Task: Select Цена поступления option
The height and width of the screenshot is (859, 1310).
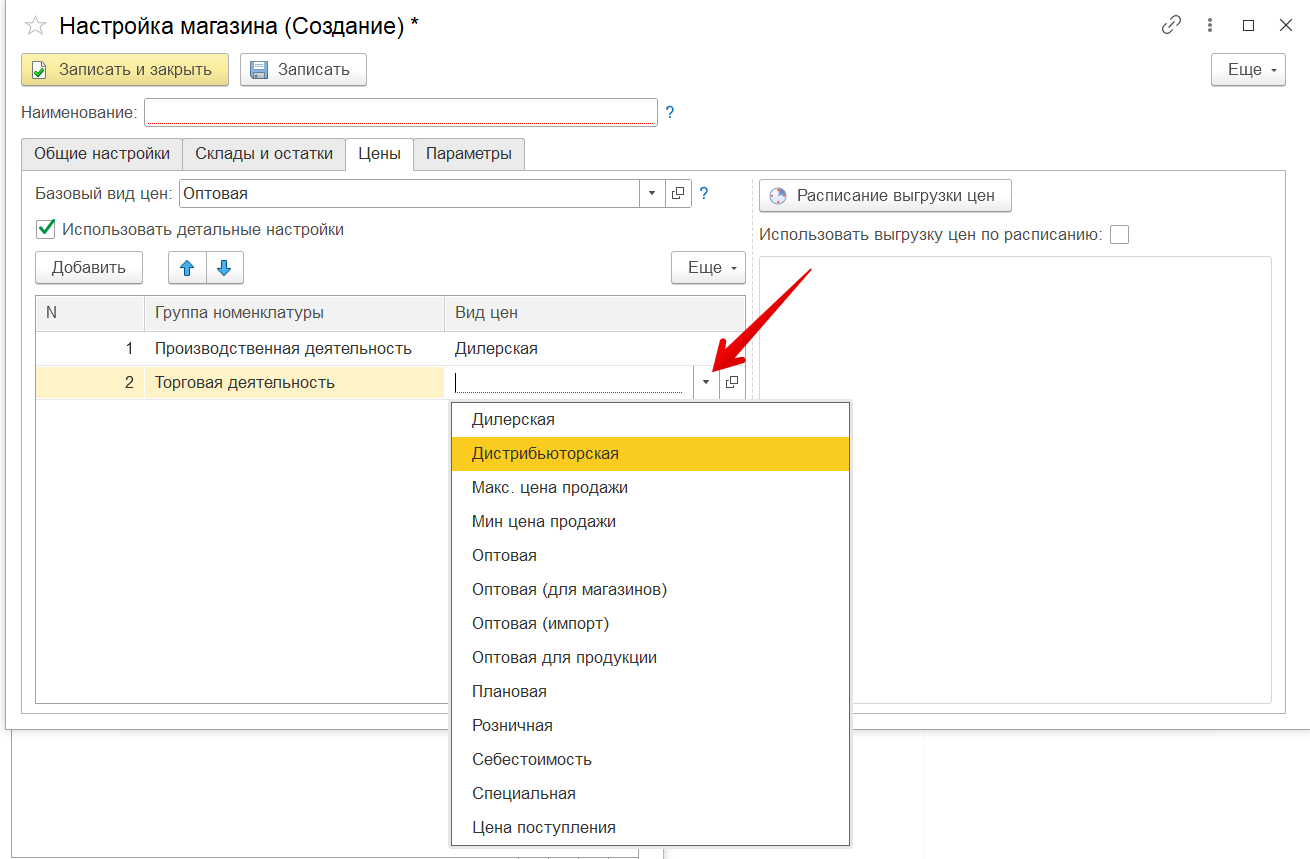Action: coord(650,828)
